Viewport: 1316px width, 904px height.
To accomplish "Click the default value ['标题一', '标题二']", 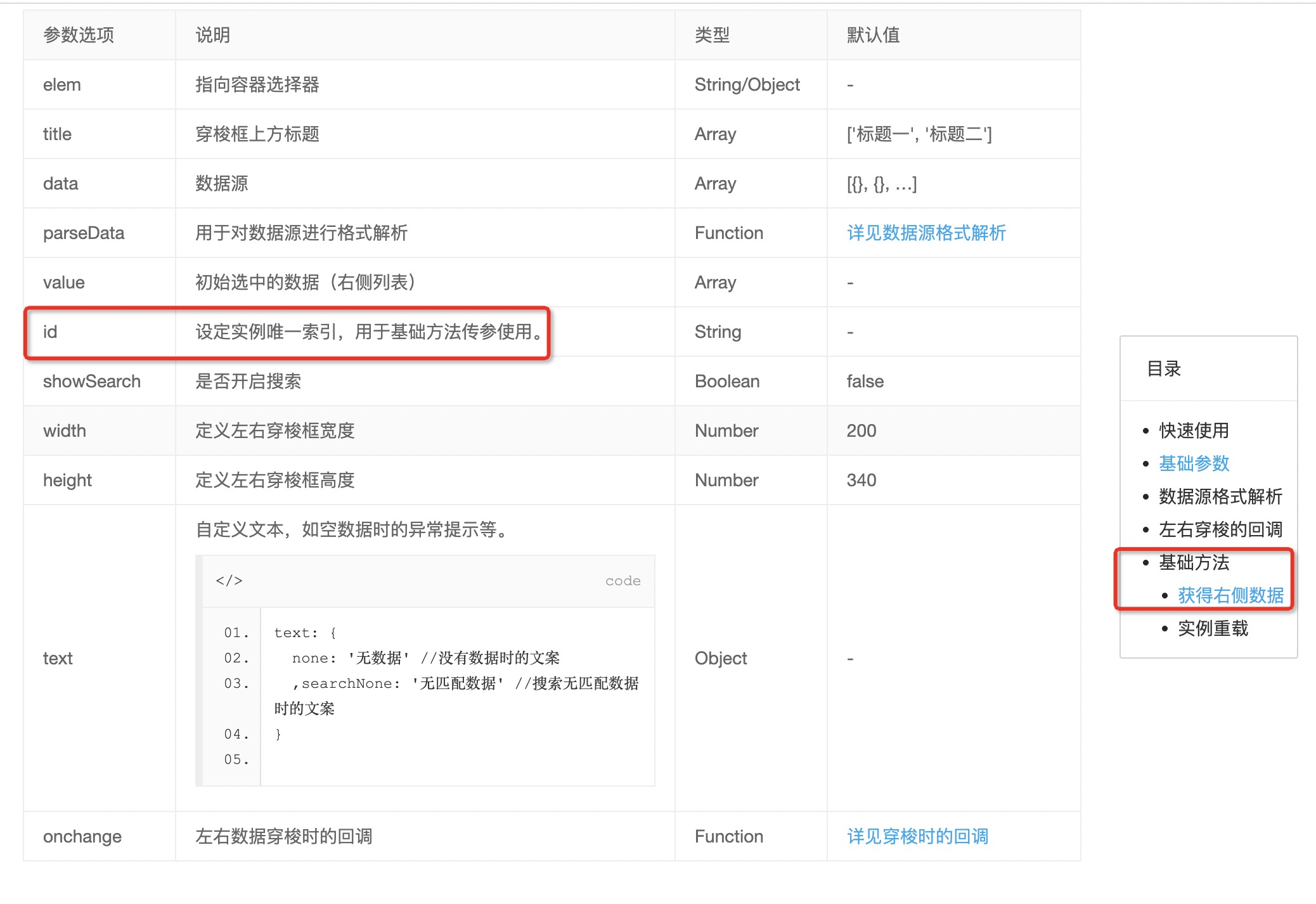I will 919,134.
